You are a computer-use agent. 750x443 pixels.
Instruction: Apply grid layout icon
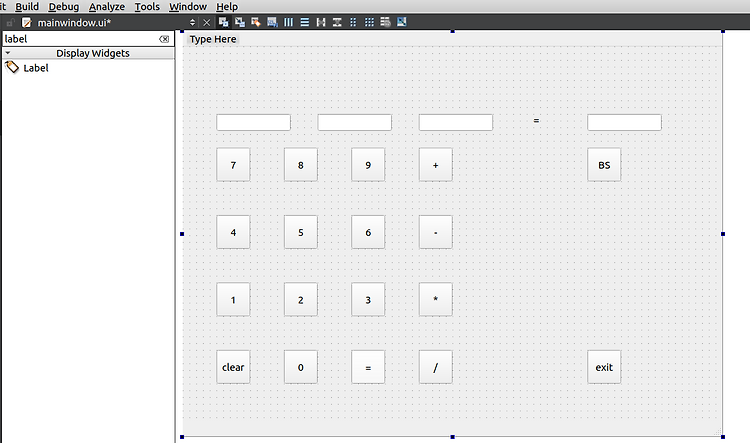[x=369, y=22]
